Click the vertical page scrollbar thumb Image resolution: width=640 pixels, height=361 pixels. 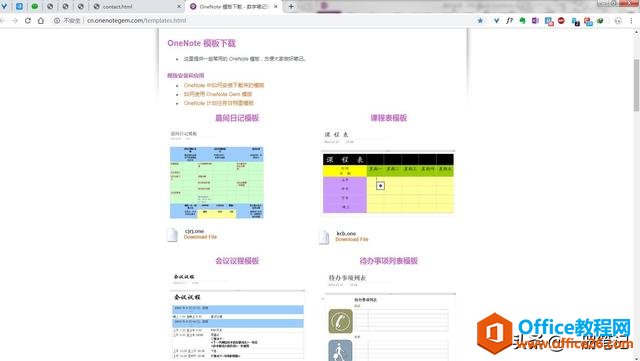(636, 85)
